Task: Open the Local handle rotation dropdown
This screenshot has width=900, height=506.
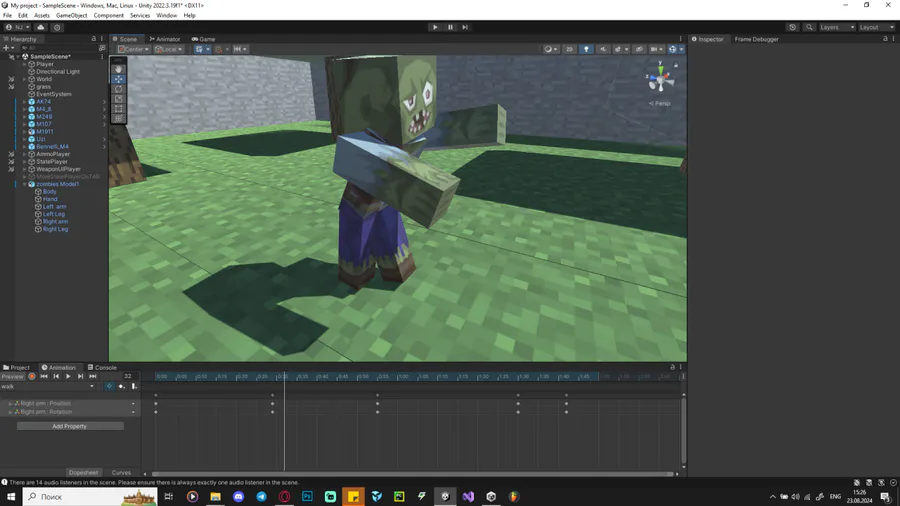Action: 168,49
